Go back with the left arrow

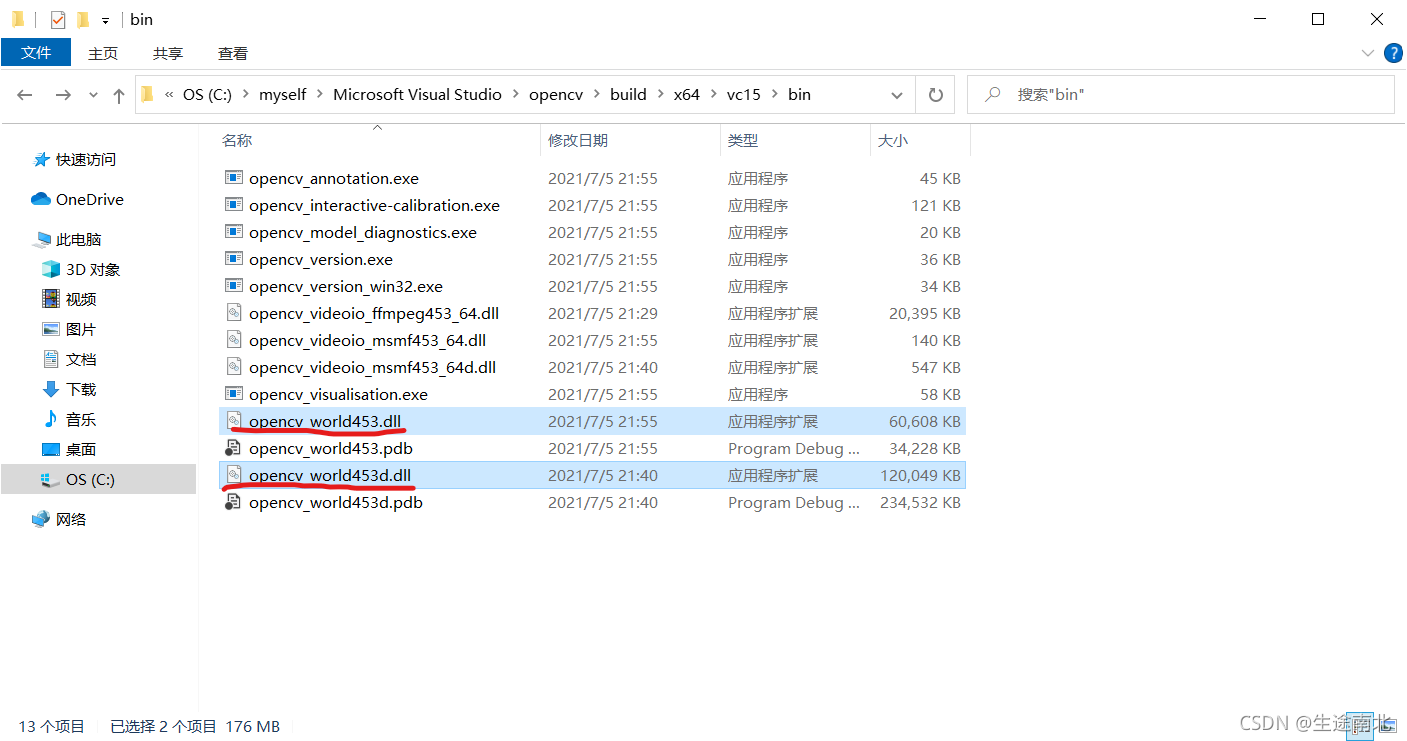[x=25, y=94]
